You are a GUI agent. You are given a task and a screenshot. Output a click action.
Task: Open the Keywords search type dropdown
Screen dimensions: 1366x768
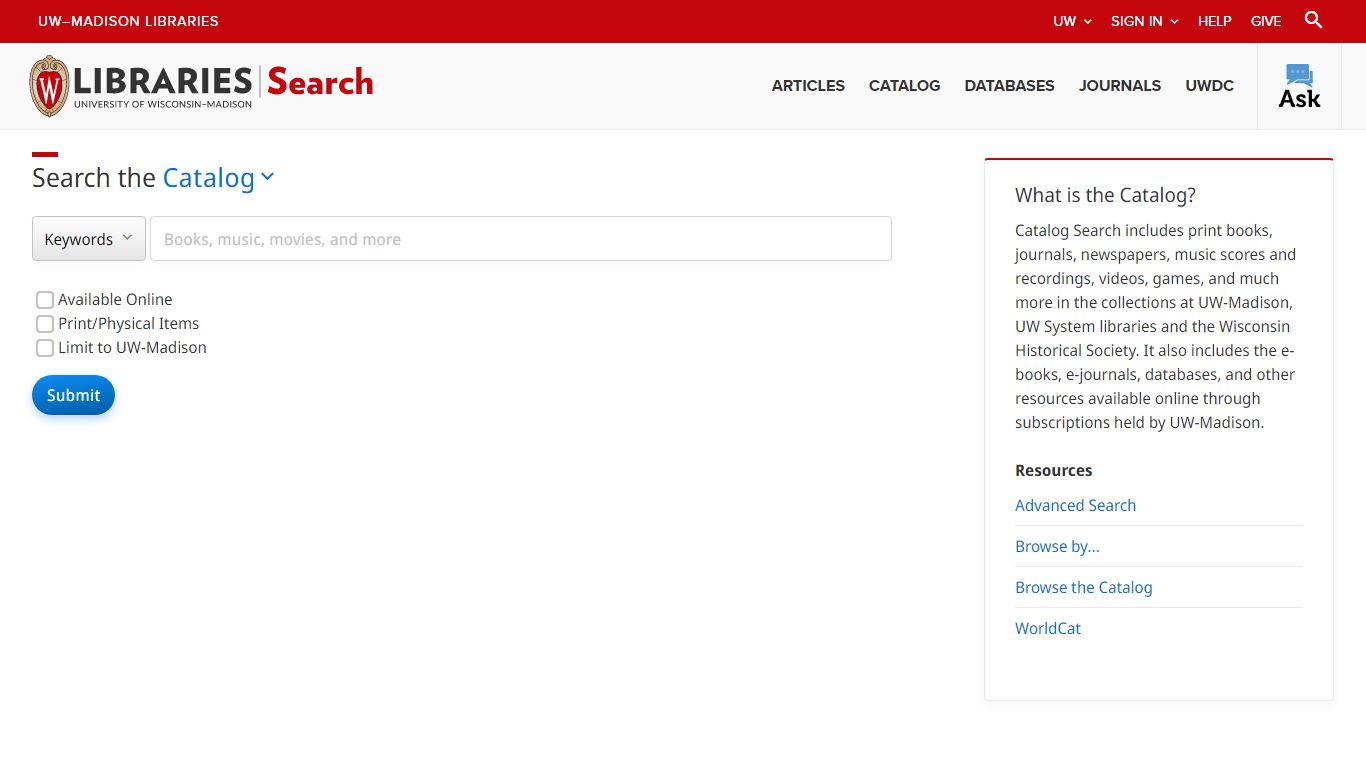pyautogui.click(x=89, y=239)
